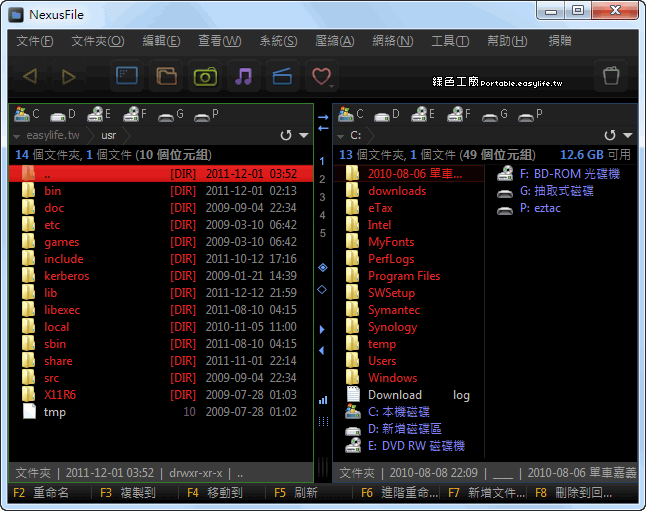This screenshot has height=511, width=646.
Task: Select drive D in right panel
Action: click(x=386, y=114)
